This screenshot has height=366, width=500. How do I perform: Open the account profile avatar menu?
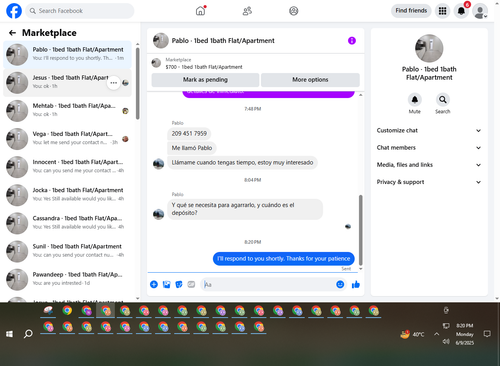click(480, 12)
